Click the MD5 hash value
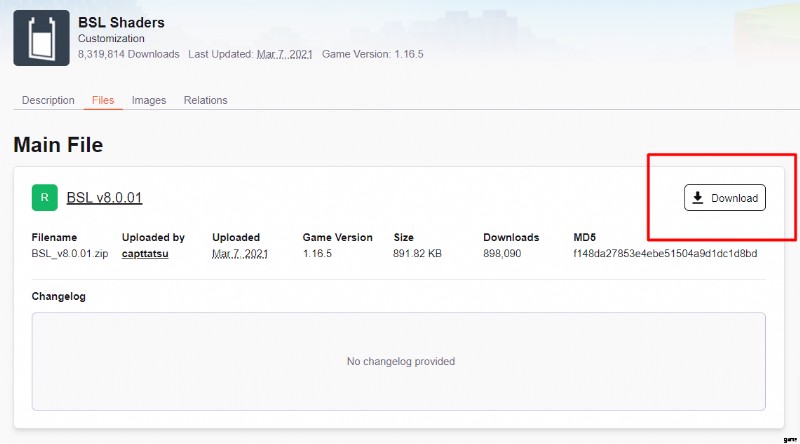The image size is (800, 444). click(665, 254)
